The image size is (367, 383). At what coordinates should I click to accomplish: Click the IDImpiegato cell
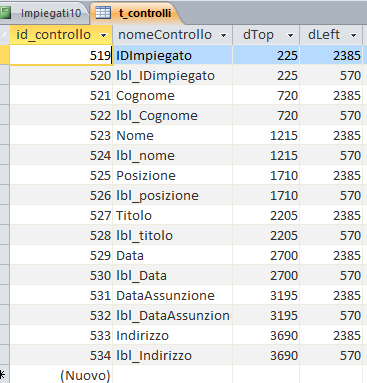point(173,55)
